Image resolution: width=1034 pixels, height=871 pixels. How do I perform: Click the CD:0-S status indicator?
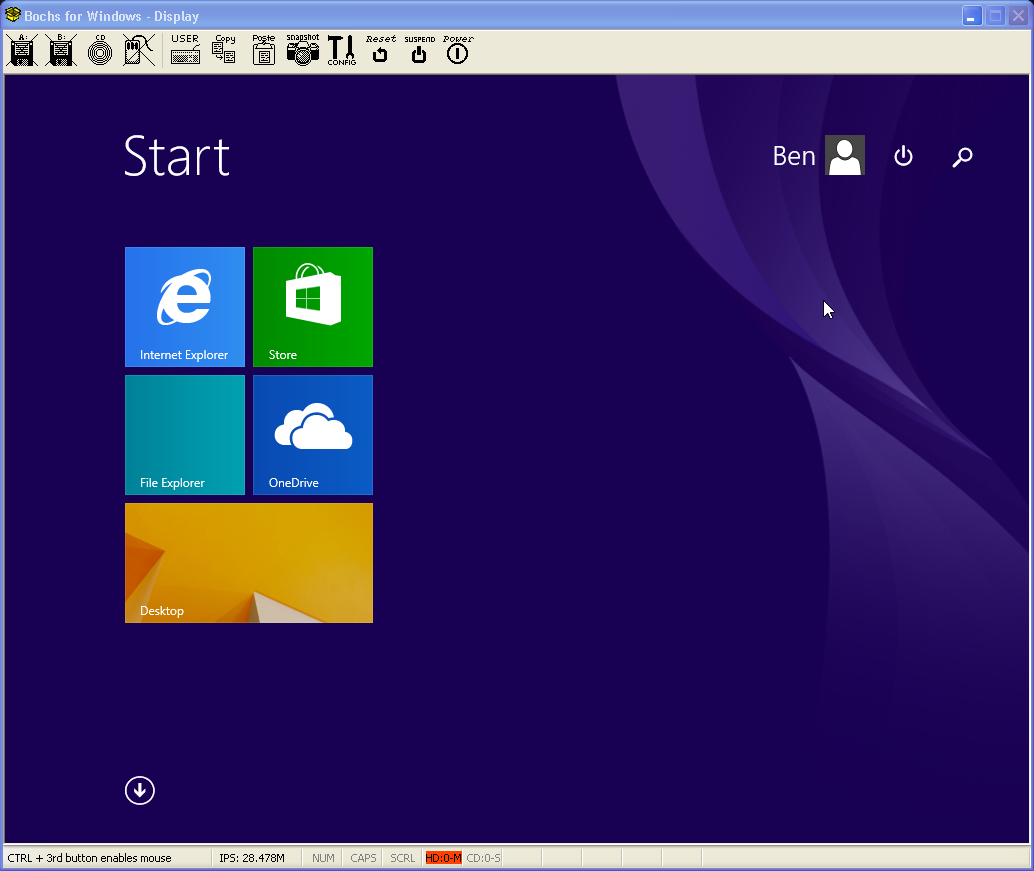click(x=483, y=858)
